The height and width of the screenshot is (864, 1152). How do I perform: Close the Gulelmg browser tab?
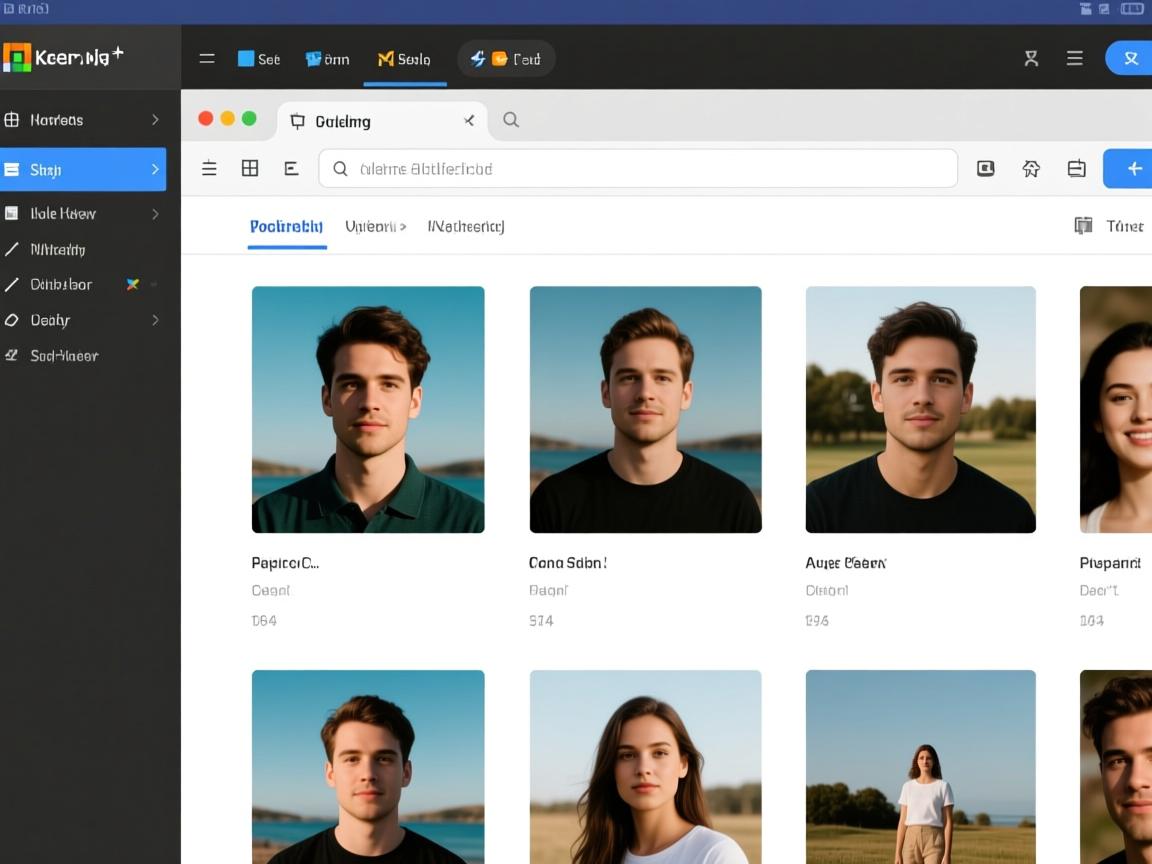[x=469, y=121]
